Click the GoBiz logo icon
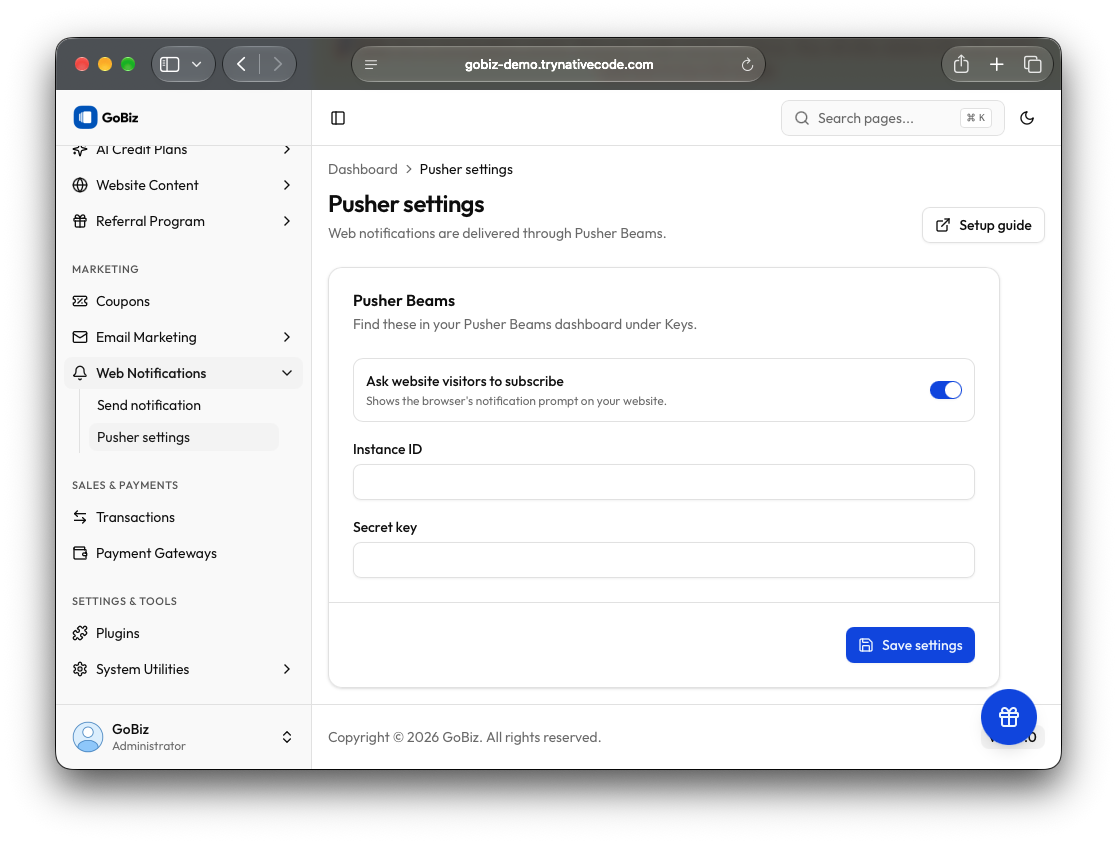The image size is (1117, 843). (85, 118)
